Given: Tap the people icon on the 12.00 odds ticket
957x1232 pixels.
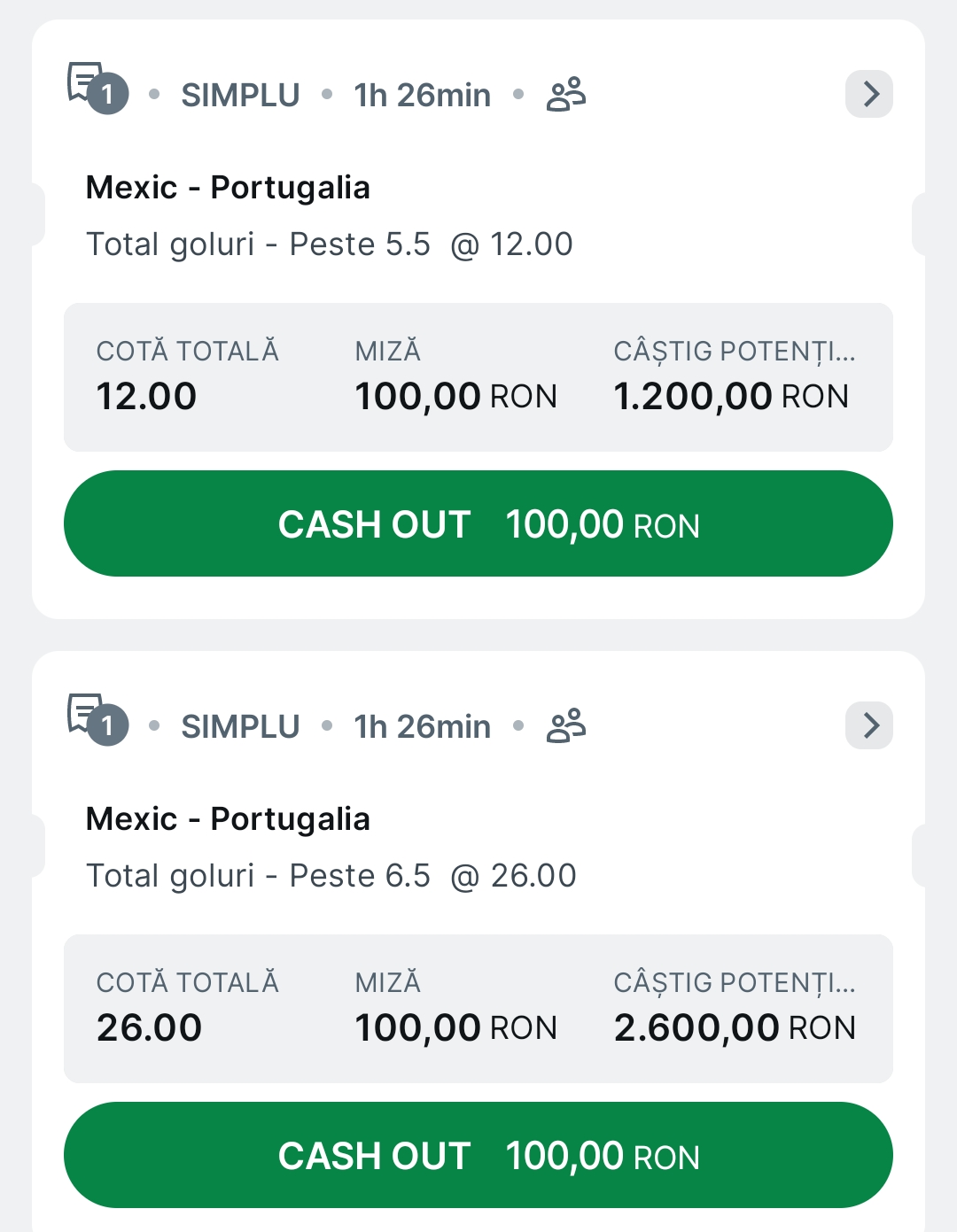Looking at the screenshot, I should (x=566, y=95).
